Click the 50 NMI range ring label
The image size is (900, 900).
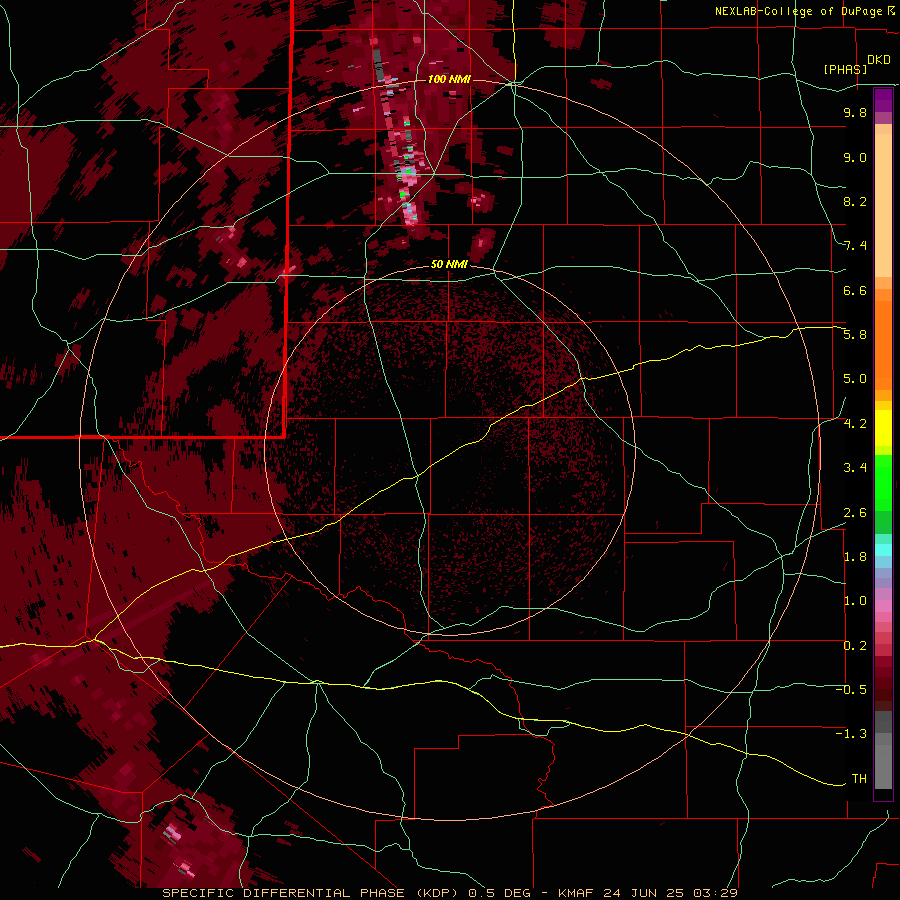pos(449,264)
